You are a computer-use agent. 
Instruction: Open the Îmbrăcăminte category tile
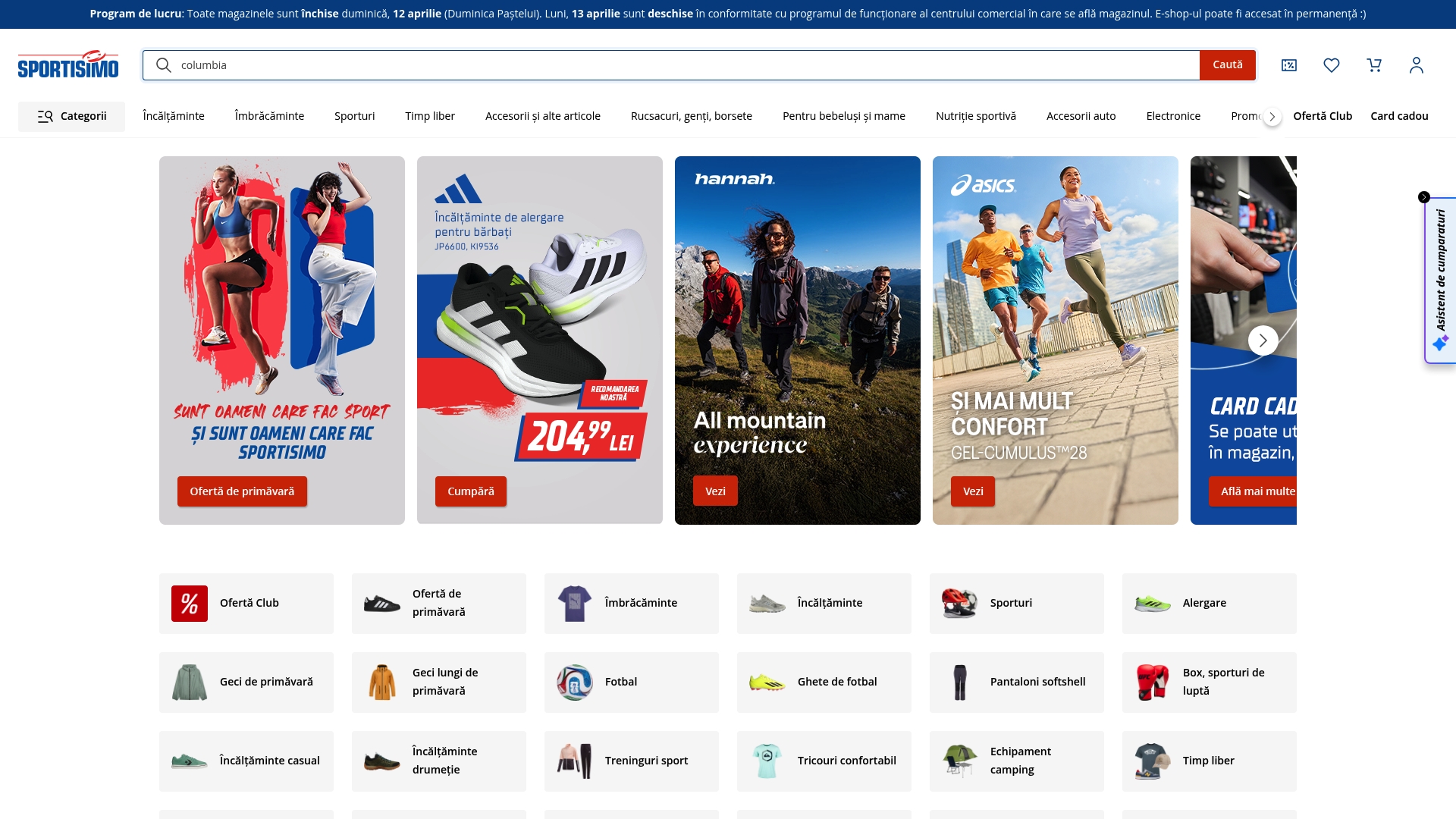[632, 604]
